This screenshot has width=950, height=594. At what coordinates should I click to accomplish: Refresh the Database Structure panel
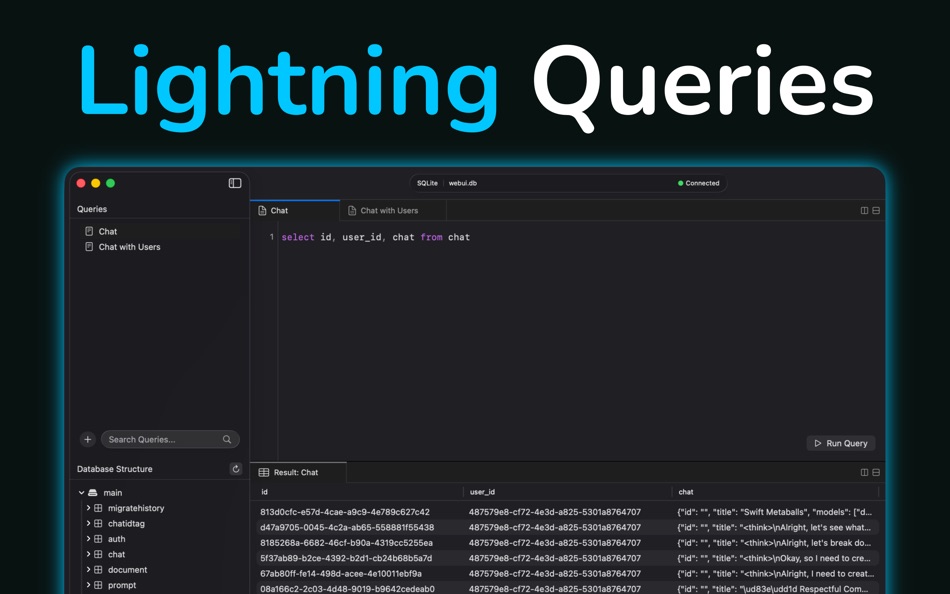click(235, 468)
